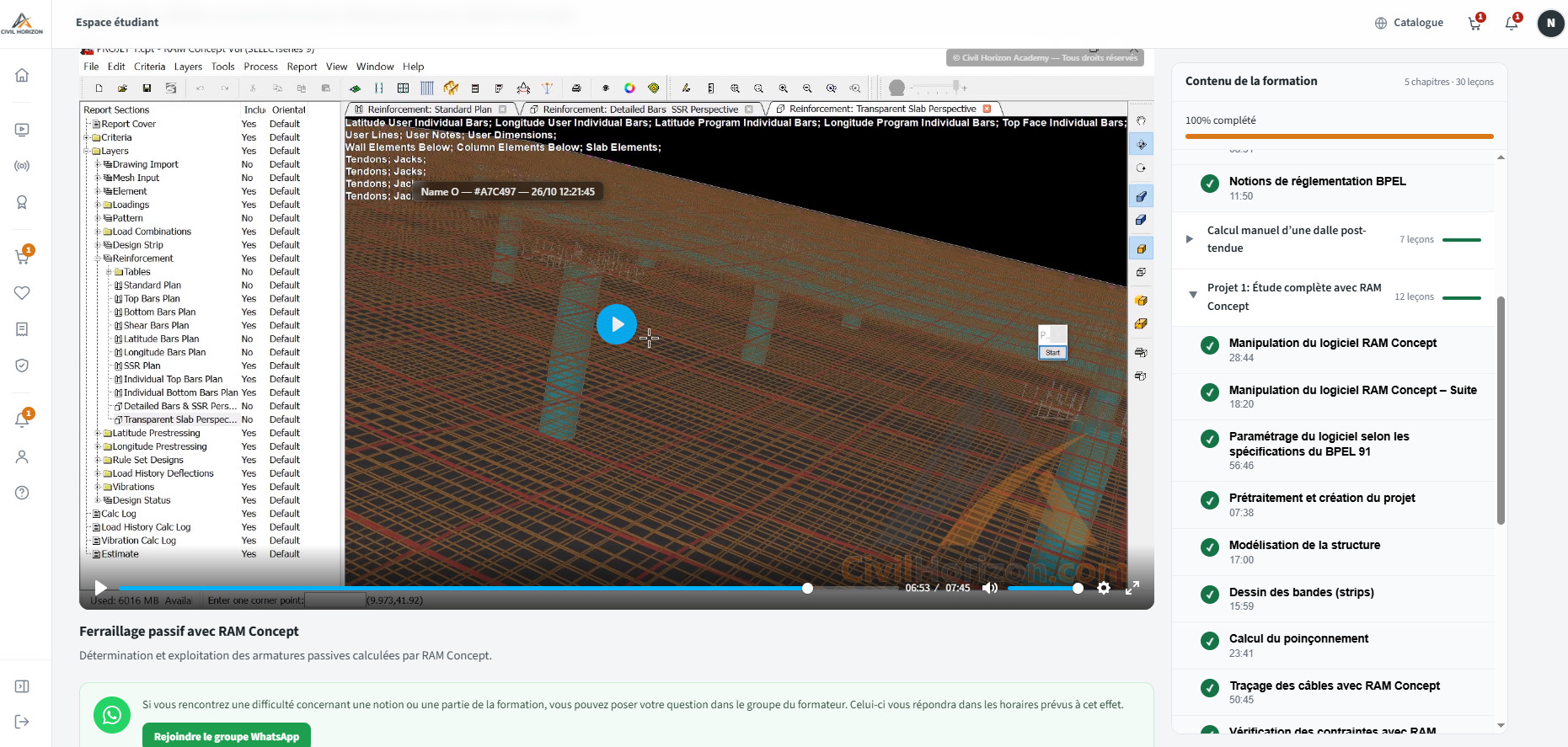Click the Civil Horizon logo
The width and height of the screenshot is (1568, 747).
[x=22, y=23]
